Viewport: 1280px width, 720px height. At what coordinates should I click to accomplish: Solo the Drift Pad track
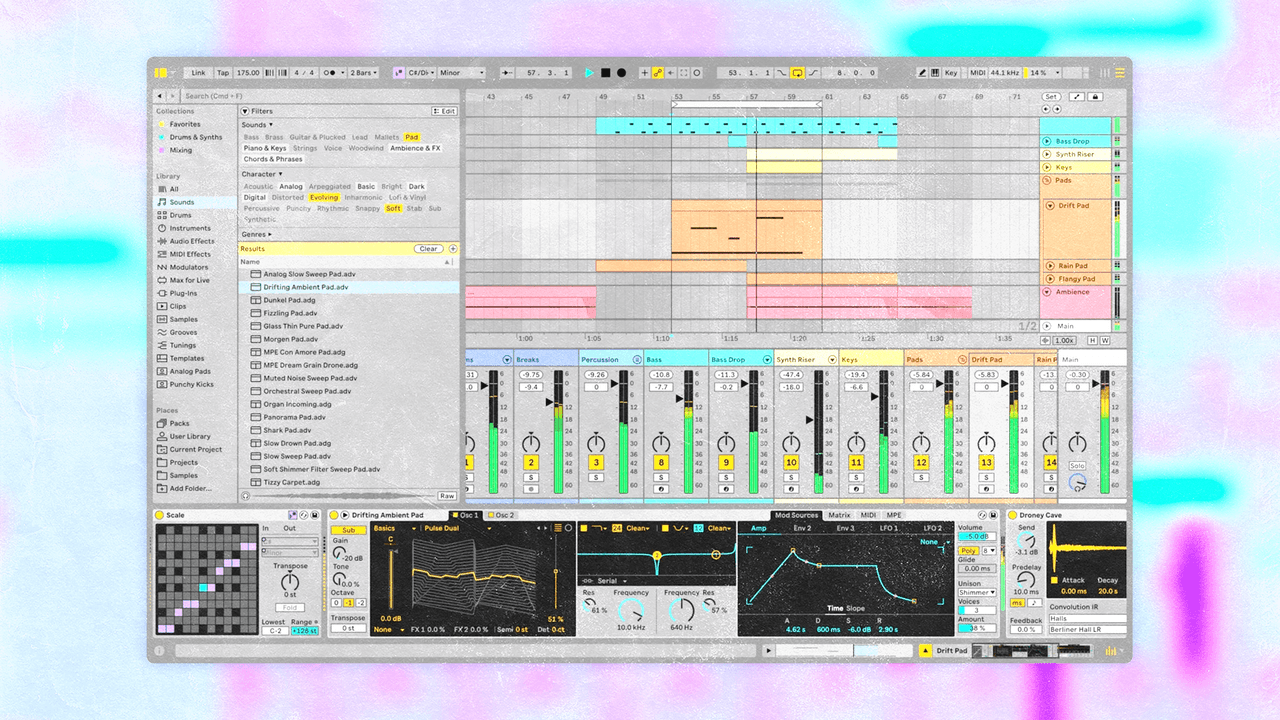click(987, 476)
